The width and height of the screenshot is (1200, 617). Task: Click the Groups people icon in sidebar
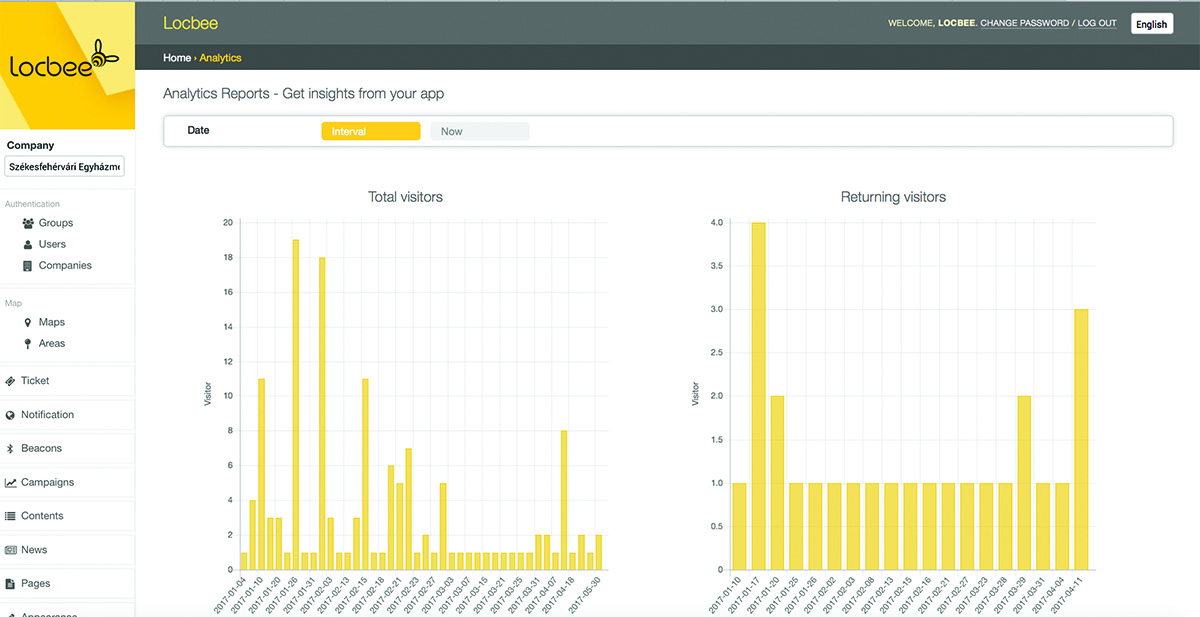[28, 223]
